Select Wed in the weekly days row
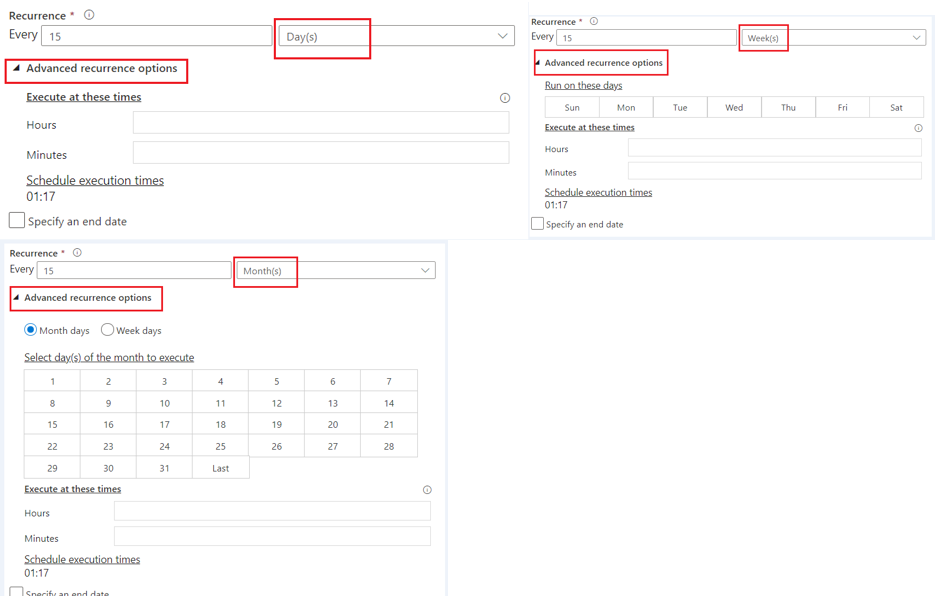Viewport: 941px width, 596px height. click(734, 106)
